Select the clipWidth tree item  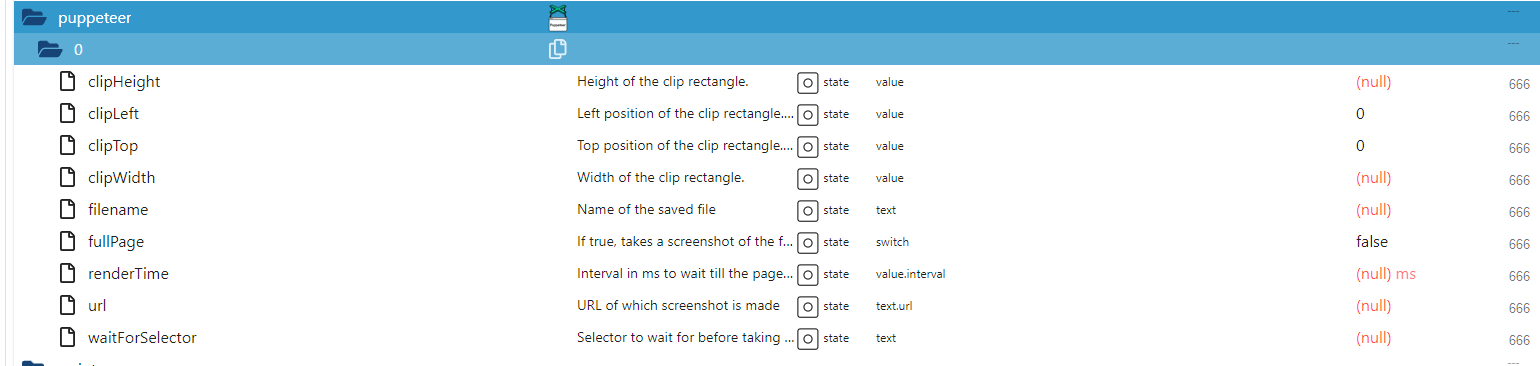tap(121, 177)
